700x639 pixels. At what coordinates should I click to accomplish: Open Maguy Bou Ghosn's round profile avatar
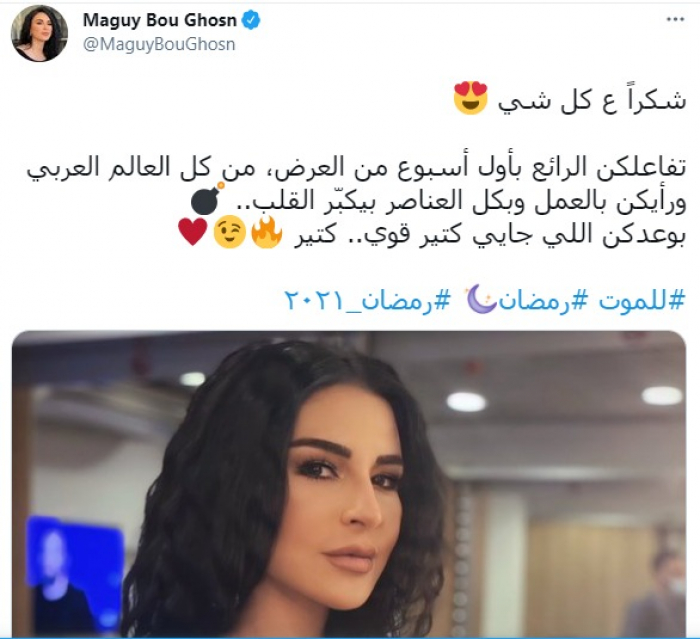click(x=39, y=33)
